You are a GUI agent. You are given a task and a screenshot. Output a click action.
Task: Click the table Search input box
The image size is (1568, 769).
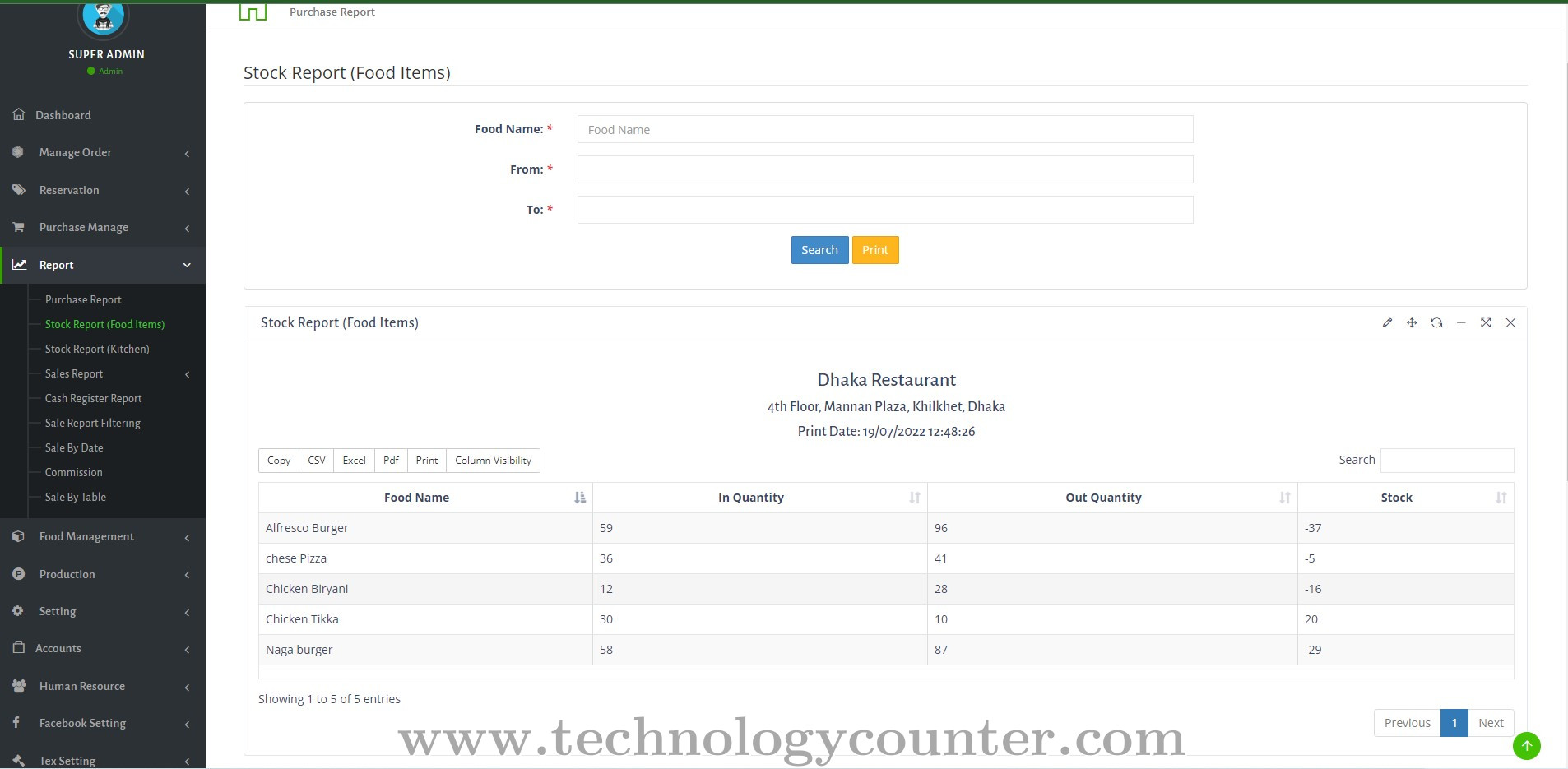pos(1447,460)
